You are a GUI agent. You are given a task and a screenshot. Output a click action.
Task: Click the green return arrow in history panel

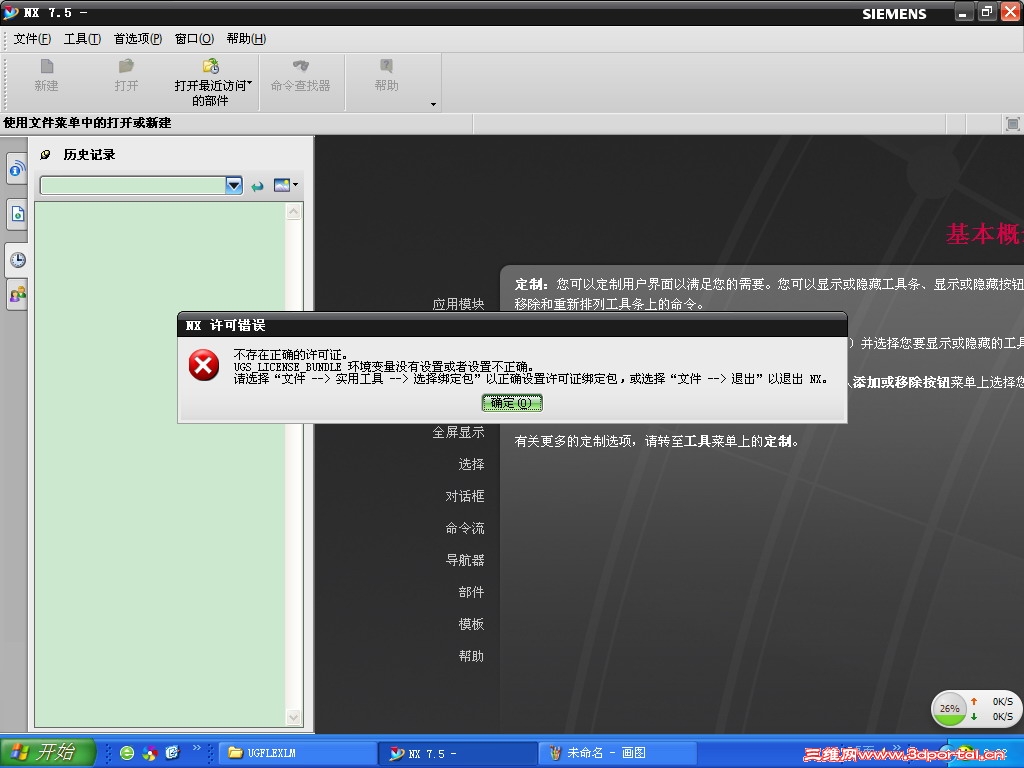pyautogui.click(x=257, y=186)
